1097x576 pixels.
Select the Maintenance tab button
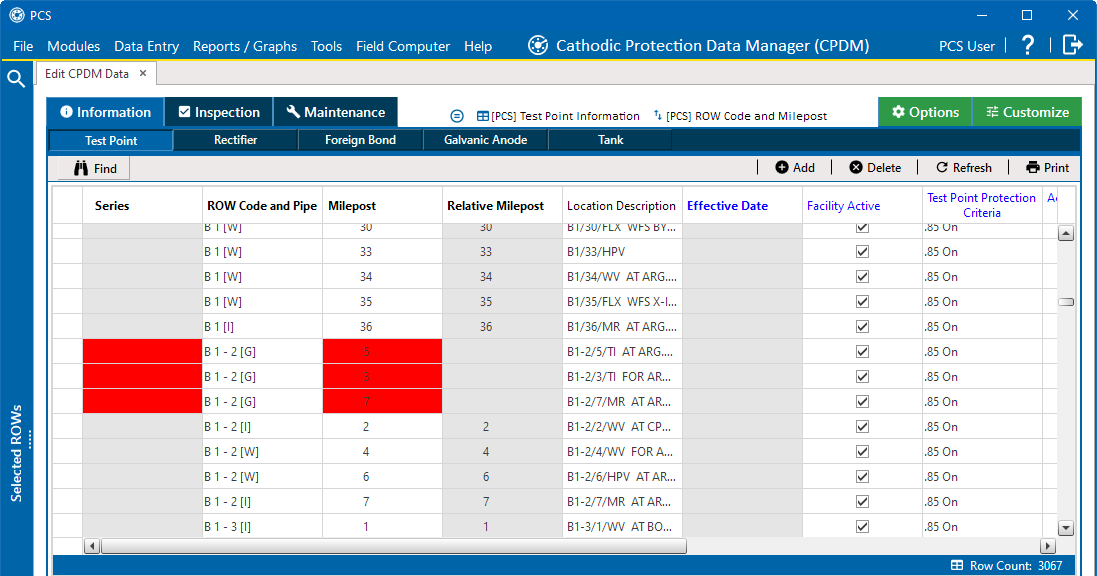point(335,112)
